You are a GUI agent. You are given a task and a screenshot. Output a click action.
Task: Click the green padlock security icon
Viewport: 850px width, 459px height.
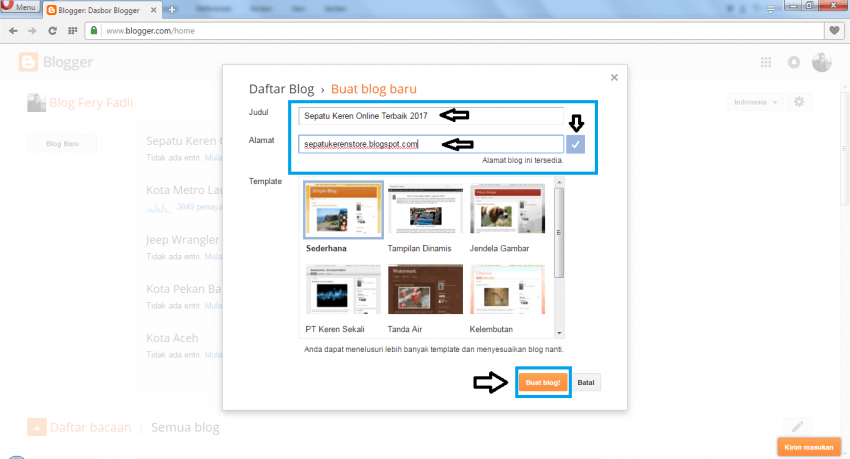pos(94,31)
